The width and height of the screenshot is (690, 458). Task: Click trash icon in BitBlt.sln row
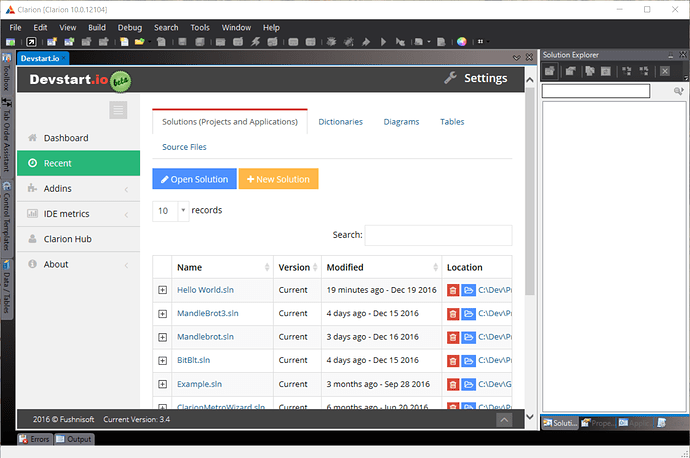tap(453, 361)
